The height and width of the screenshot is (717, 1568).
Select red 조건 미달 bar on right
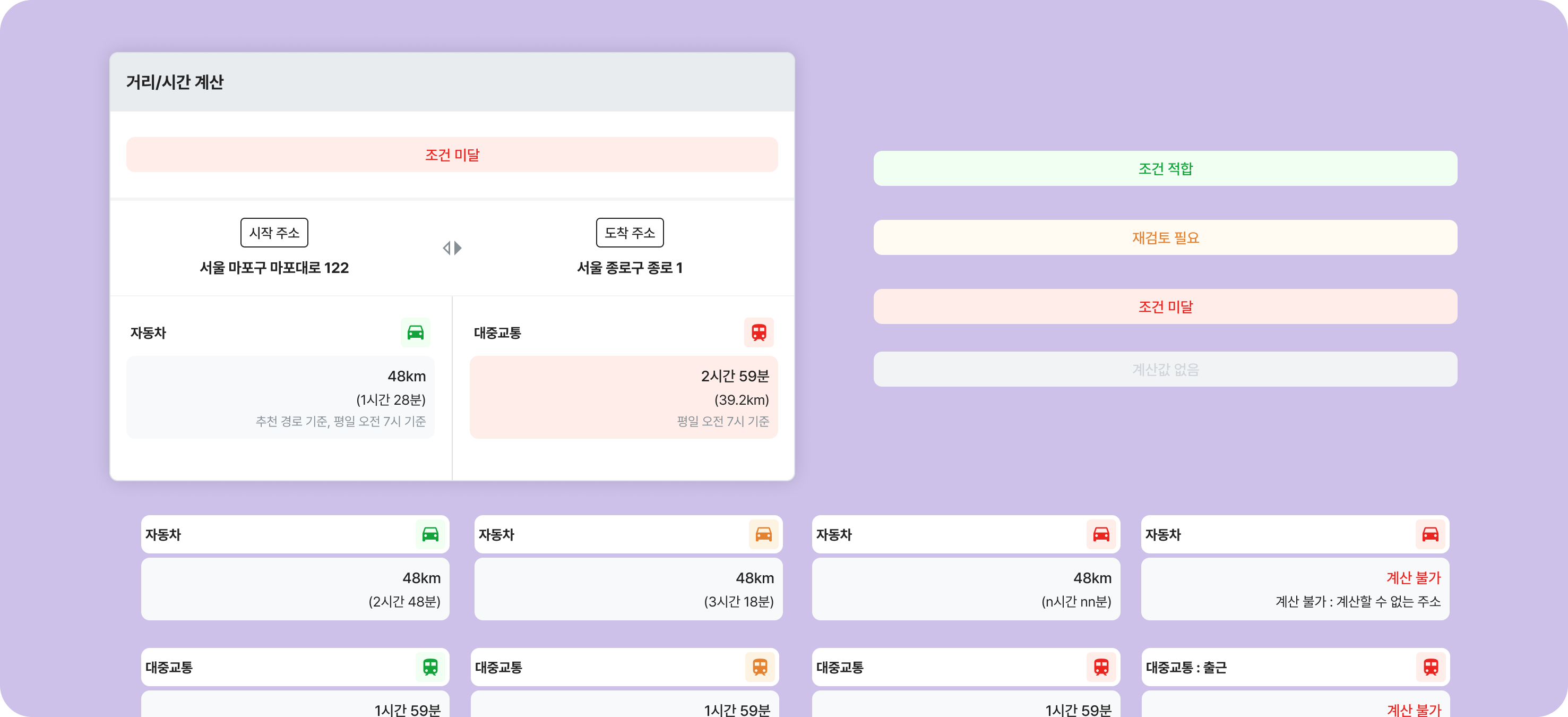[1165, 306]
